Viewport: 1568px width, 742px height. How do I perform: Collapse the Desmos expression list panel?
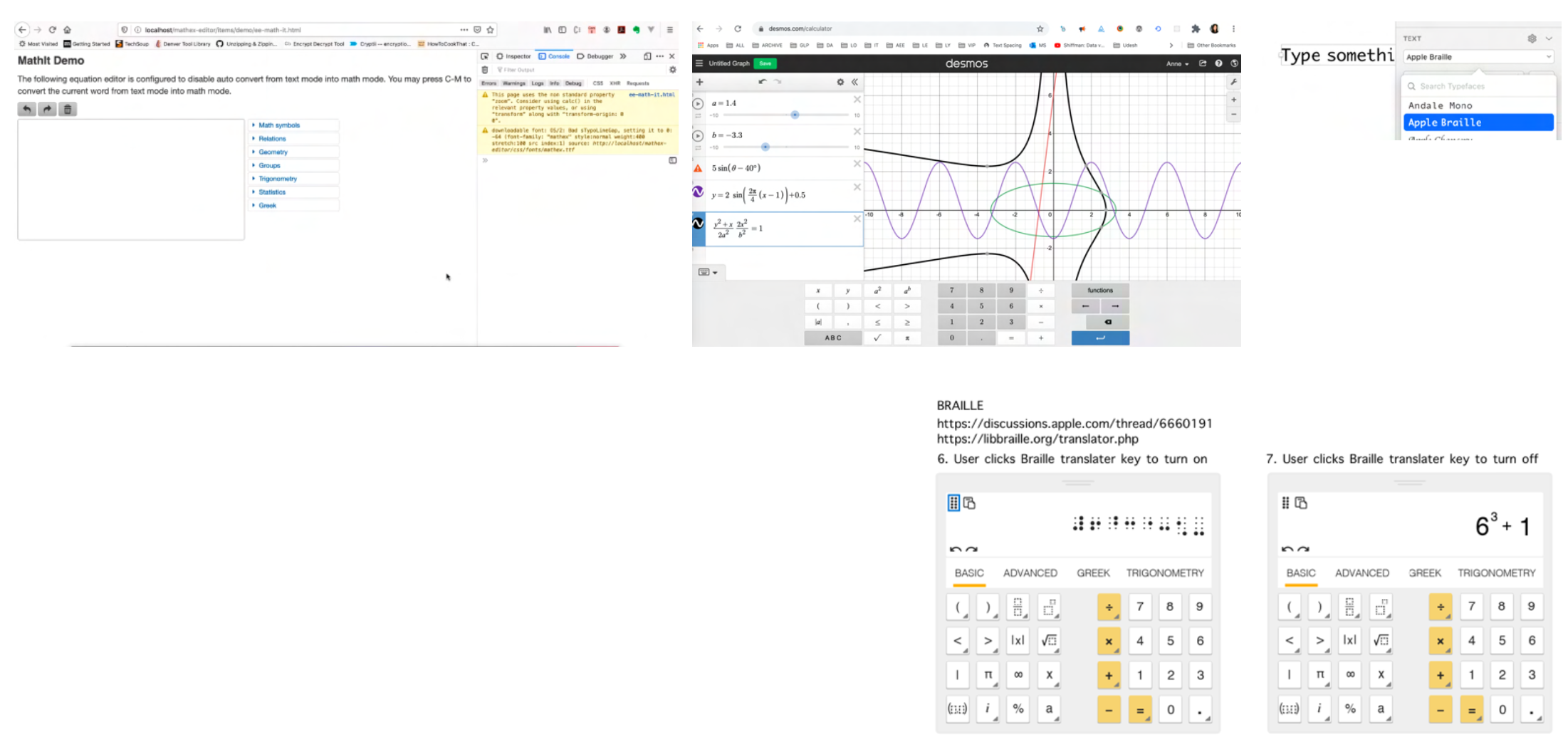[854, 82]
